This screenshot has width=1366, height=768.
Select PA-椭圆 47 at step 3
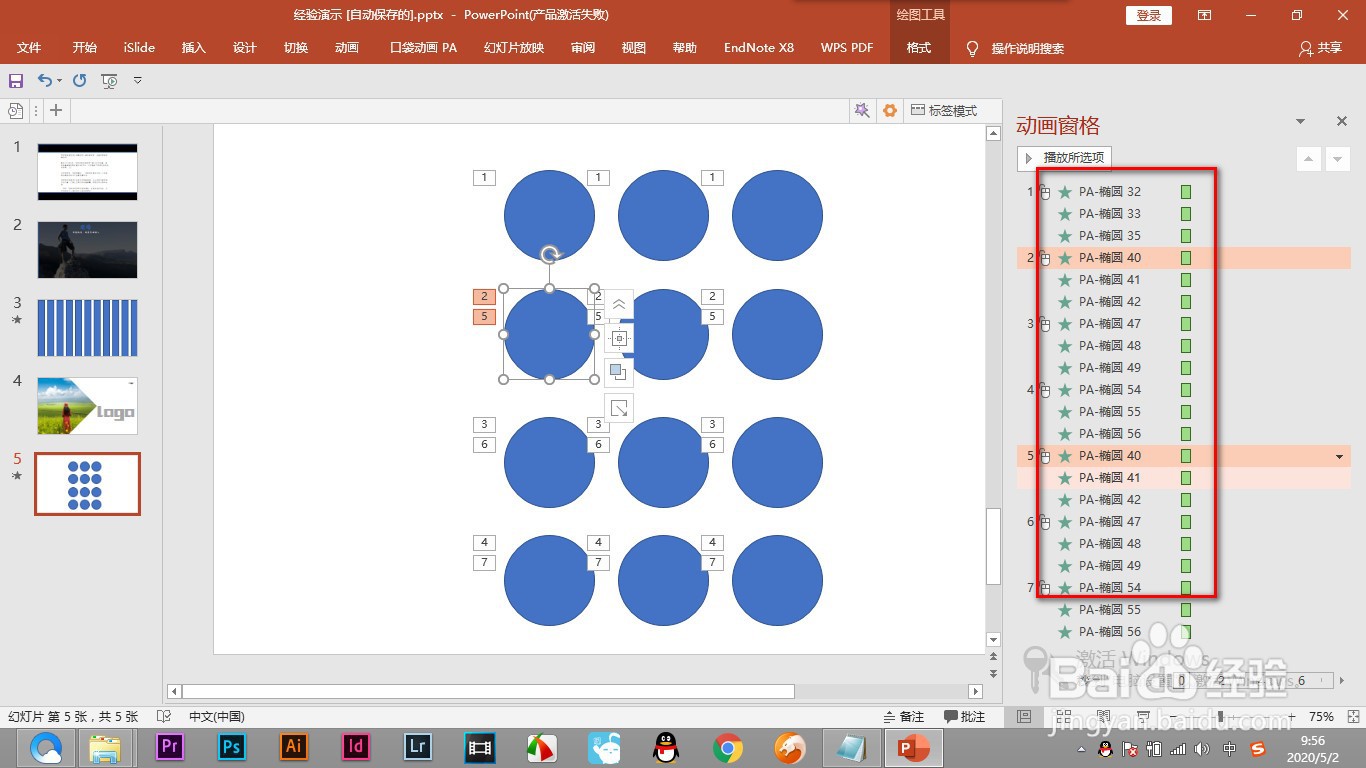(x=1184, y=324)
